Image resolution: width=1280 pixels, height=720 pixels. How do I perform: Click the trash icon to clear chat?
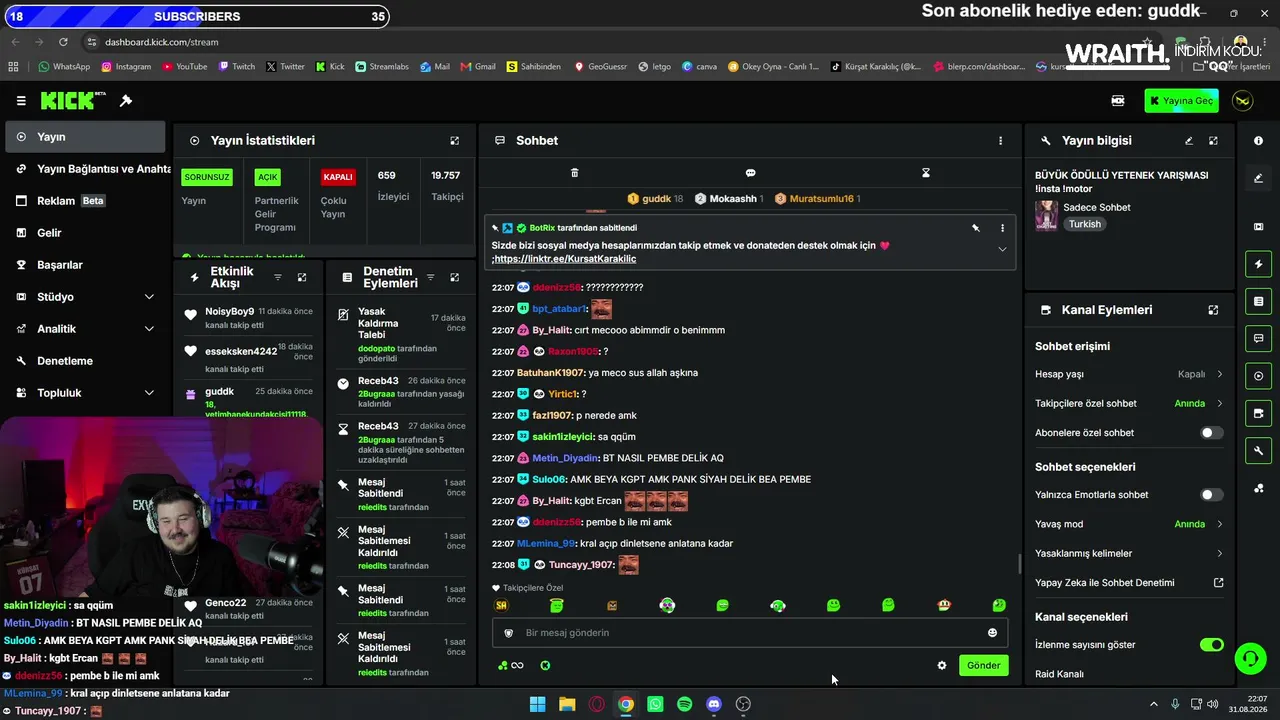pyautogui.click(x=574, y=173)
